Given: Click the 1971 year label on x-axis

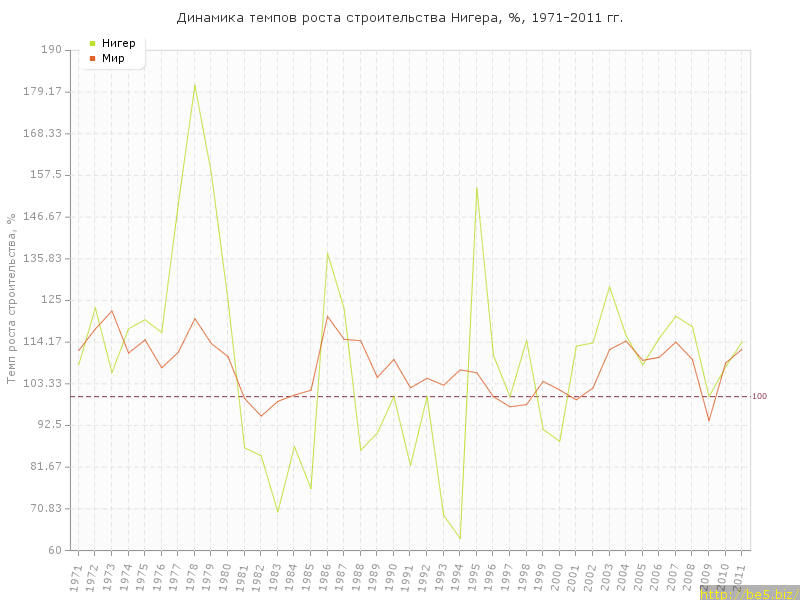Looking at the screenshot, I should (x=77, y=578).
